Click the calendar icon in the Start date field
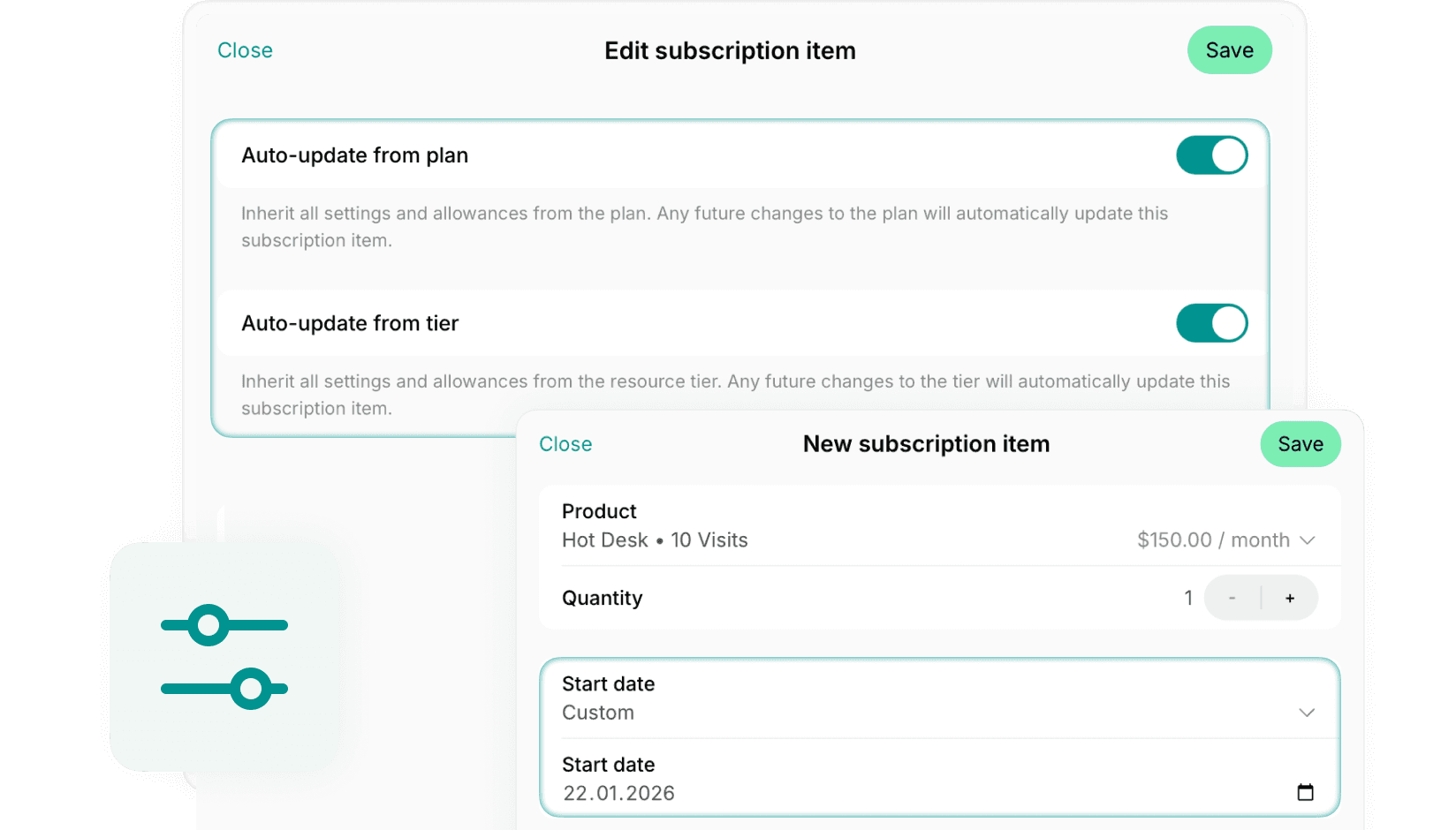Image resolution: width=1456 pixels, height=830 pixels. [x=1306, y=792]
